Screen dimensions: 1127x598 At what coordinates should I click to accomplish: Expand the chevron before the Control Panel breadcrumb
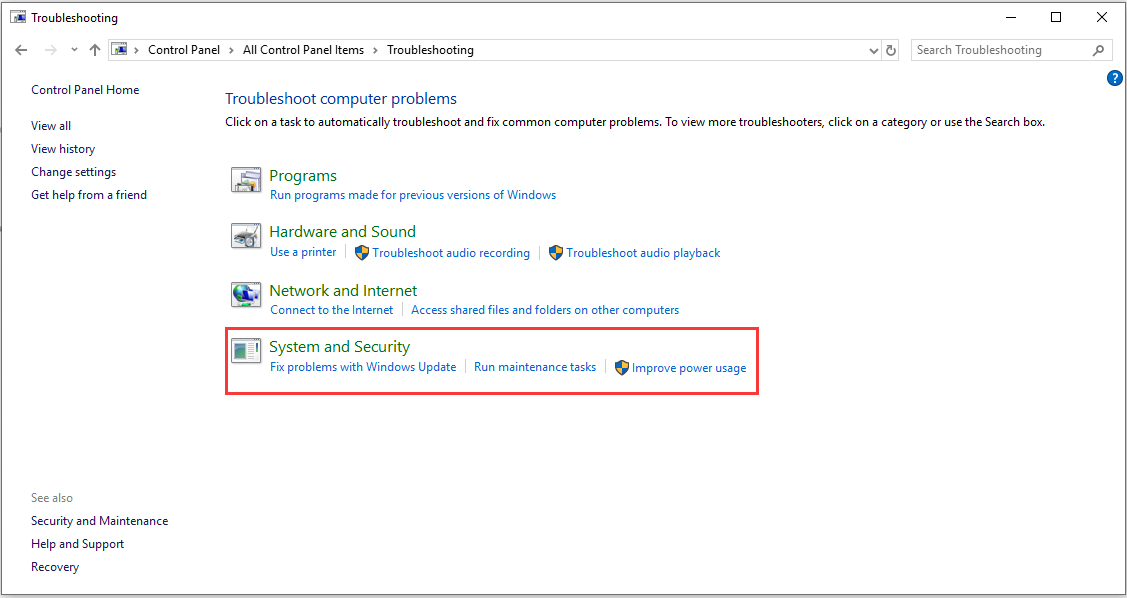tap(137, 50)
